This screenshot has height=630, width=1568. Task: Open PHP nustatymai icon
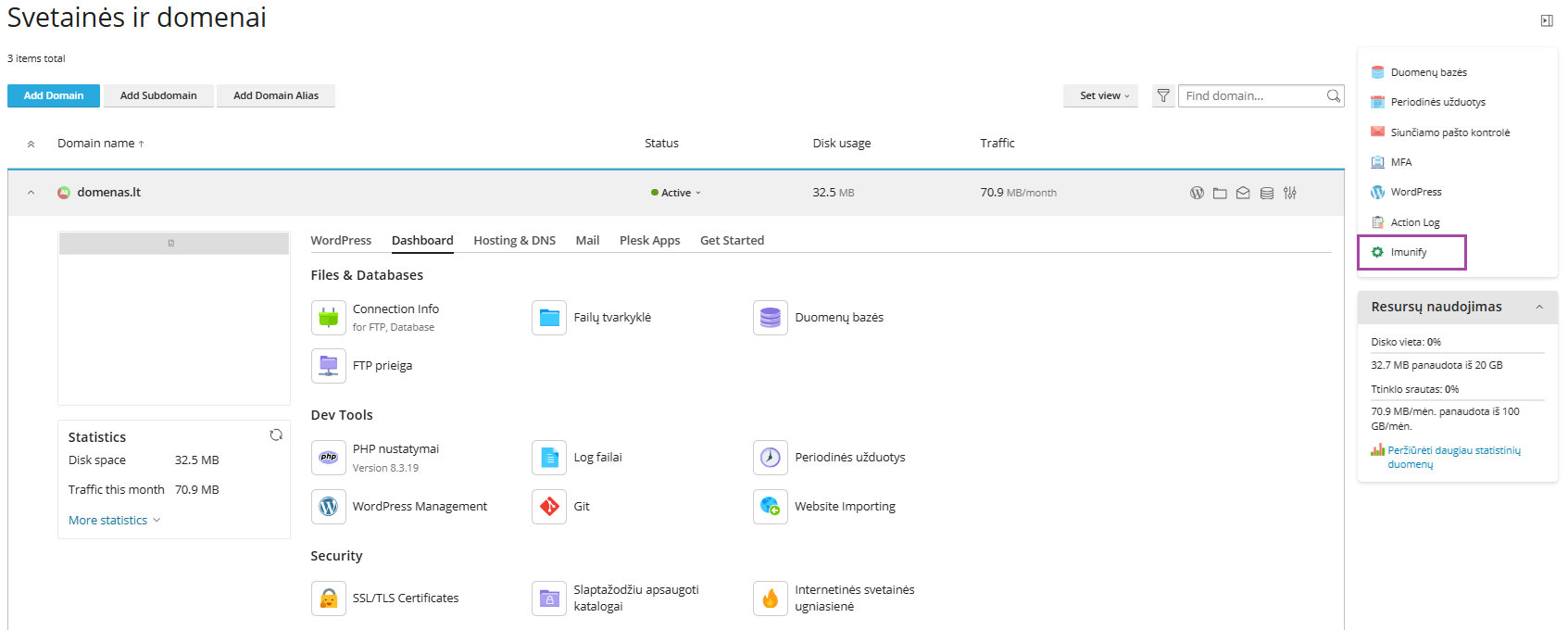click(329, 458)
